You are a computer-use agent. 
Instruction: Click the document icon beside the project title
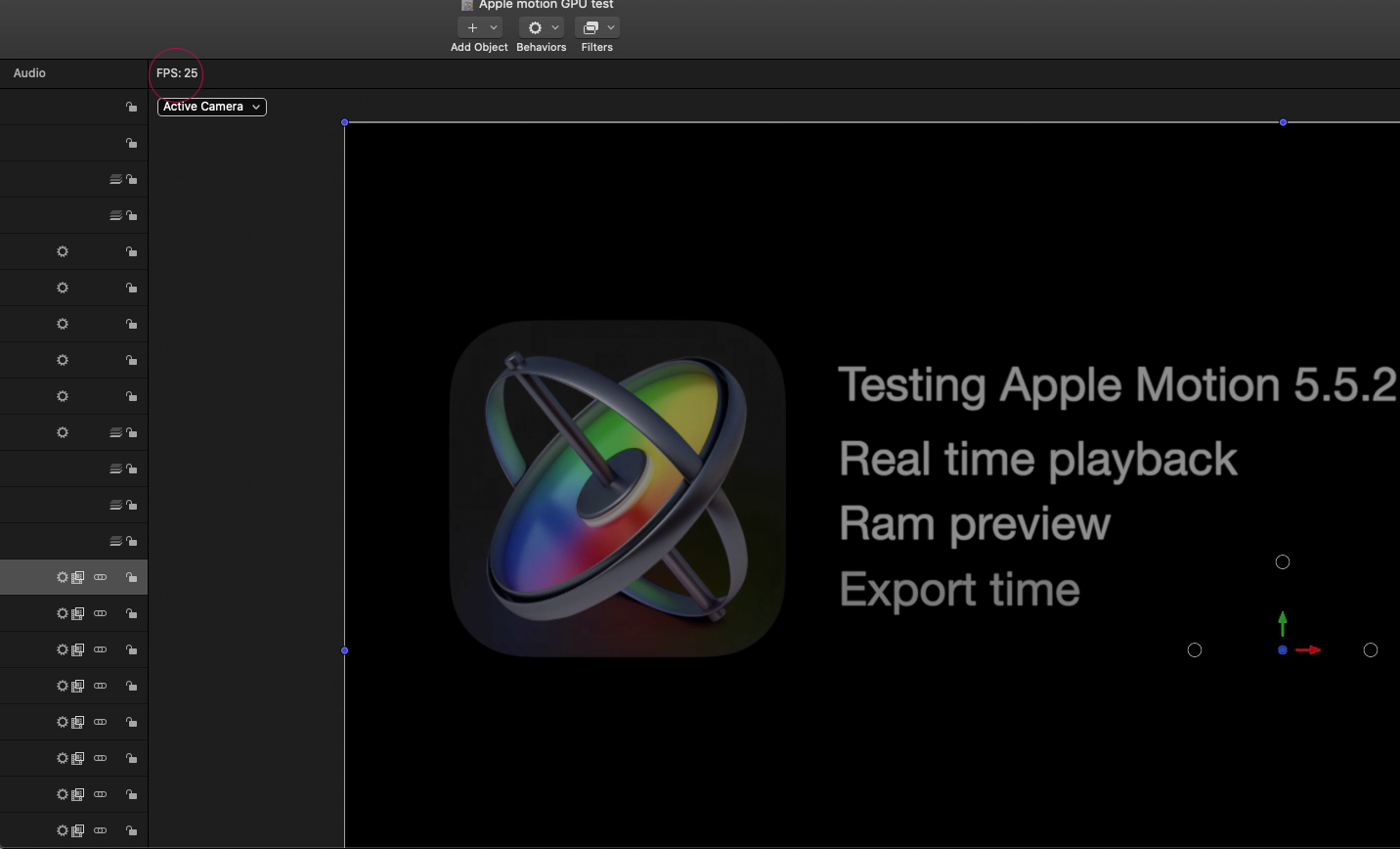467,5
